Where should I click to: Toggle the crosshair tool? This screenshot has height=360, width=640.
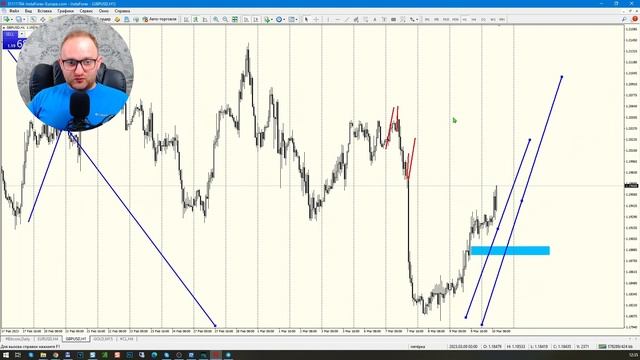pos(316,19)
